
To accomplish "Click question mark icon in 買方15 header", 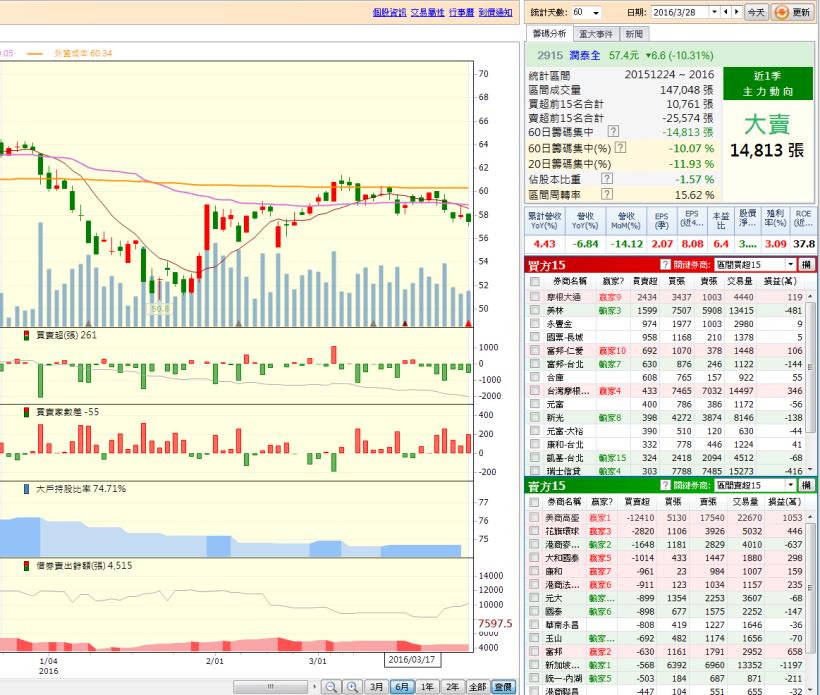I will [666, 263].
